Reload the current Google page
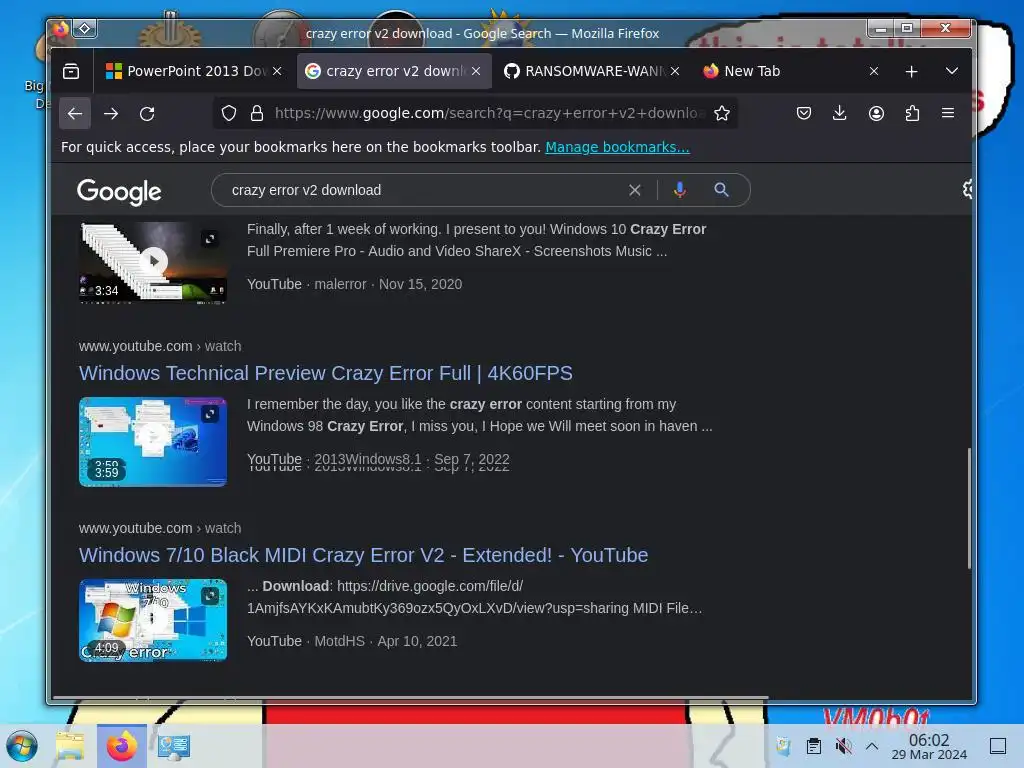The height and width of the screenshot is (768, 1024). (x=147, y=114)
